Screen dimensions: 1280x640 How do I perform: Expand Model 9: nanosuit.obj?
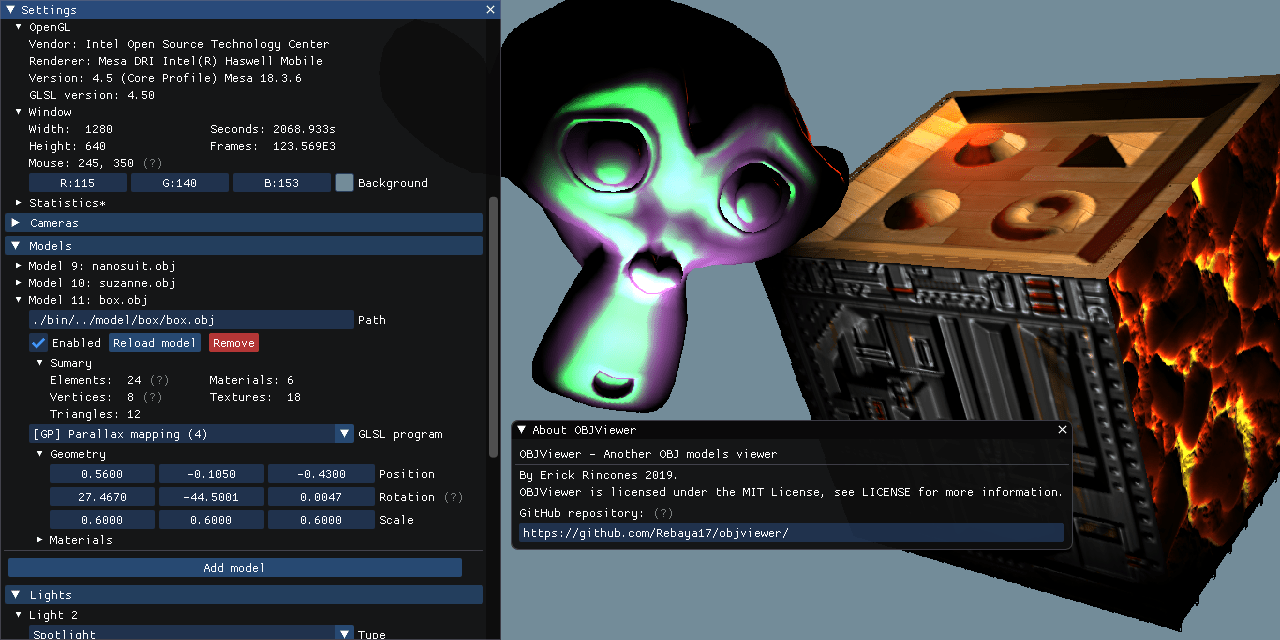19,266
